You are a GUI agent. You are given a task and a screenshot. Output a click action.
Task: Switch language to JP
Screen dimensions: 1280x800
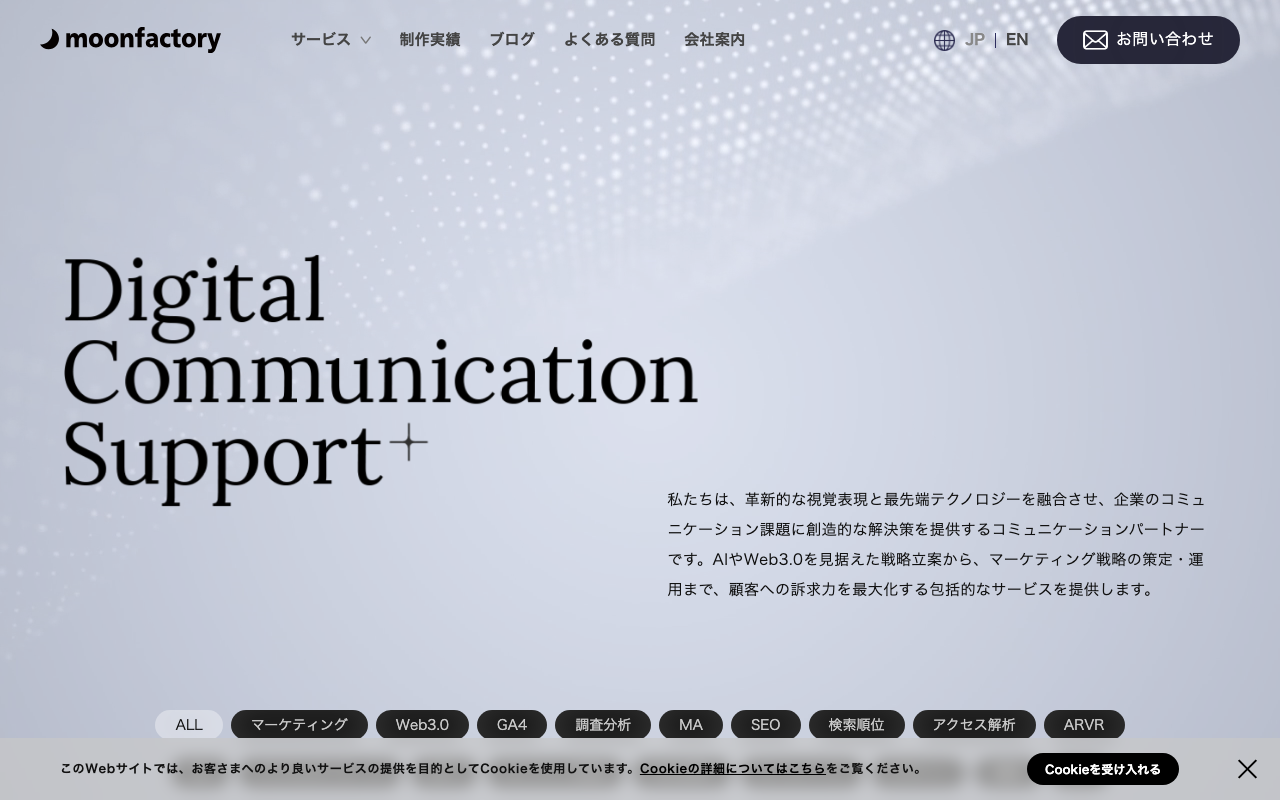pyautogui.click(x=975, y=40)
